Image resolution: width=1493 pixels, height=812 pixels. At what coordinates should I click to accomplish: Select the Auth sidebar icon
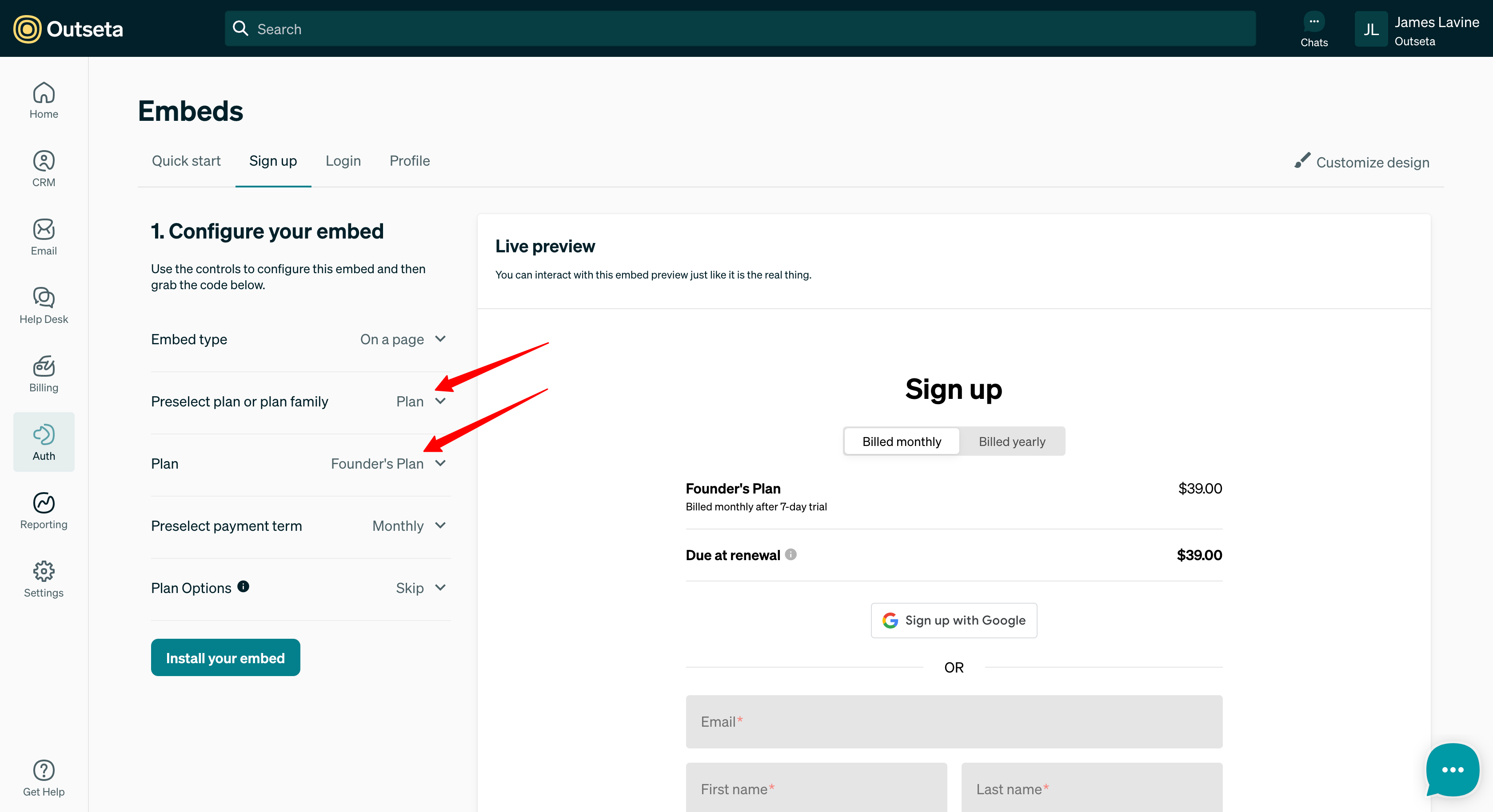[44, 442]
